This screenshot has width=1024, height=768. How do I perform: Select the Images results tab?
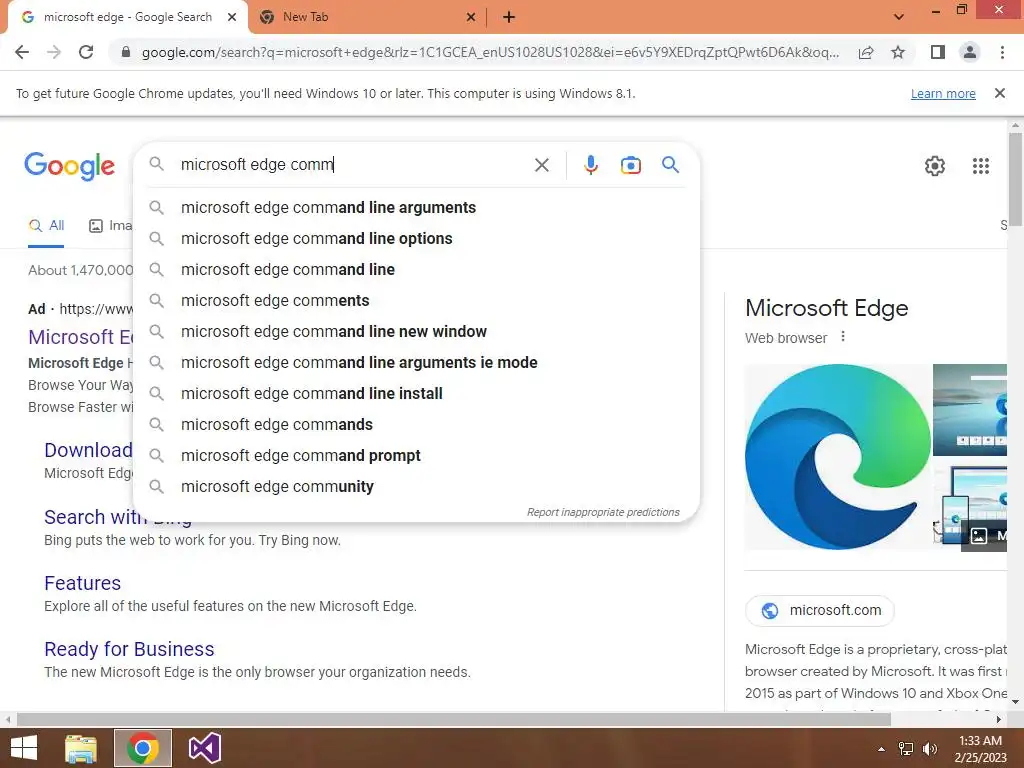[111, 226]
